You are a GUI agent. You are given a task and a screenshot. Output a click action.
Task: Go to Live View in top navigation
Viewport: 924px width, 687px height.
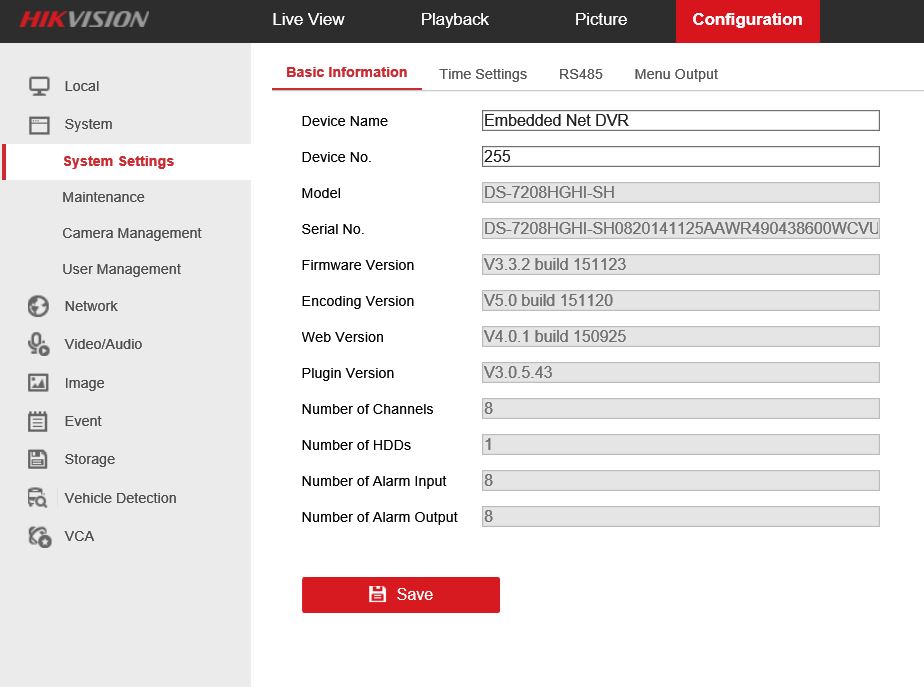point(308,20)
